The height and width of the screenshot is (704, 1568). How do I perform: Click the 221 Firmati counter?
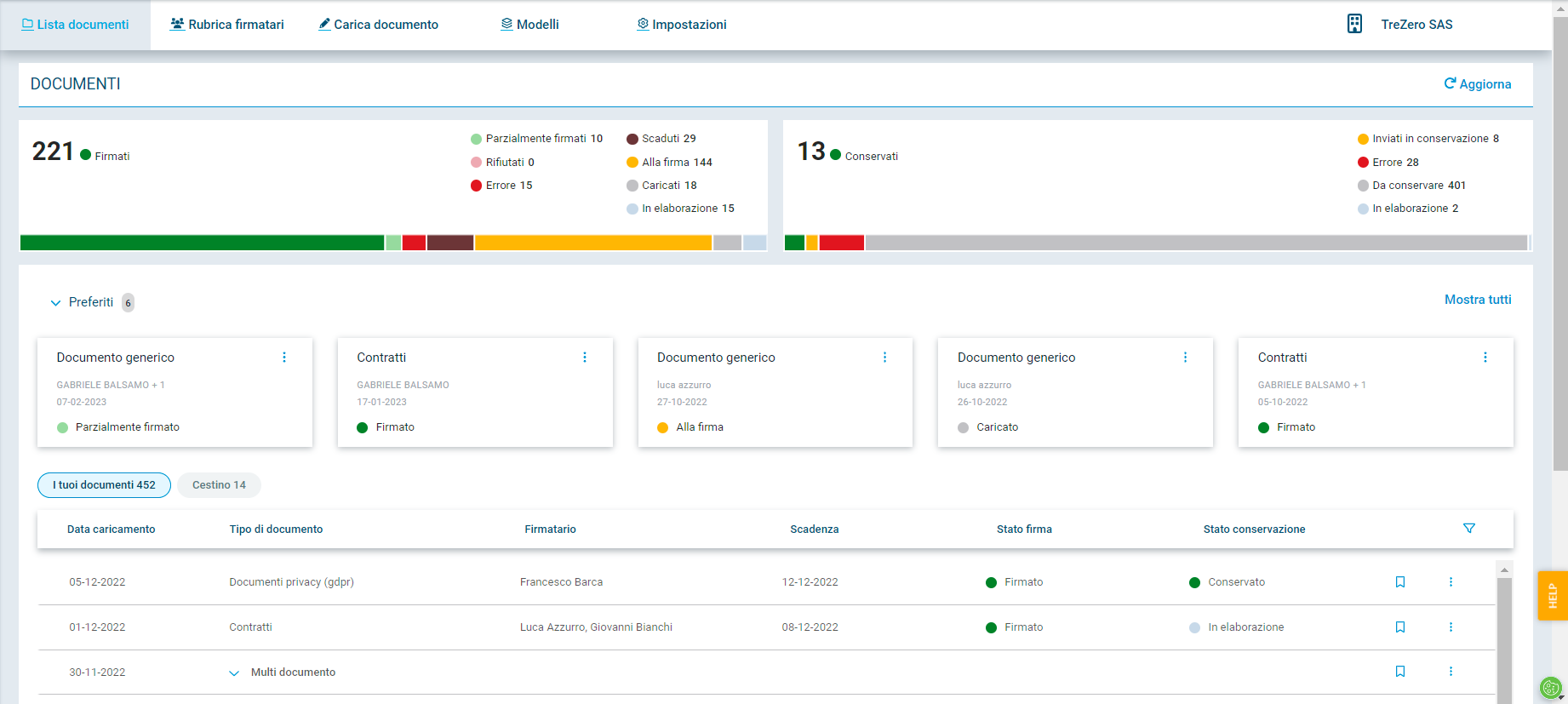point(81,152)
